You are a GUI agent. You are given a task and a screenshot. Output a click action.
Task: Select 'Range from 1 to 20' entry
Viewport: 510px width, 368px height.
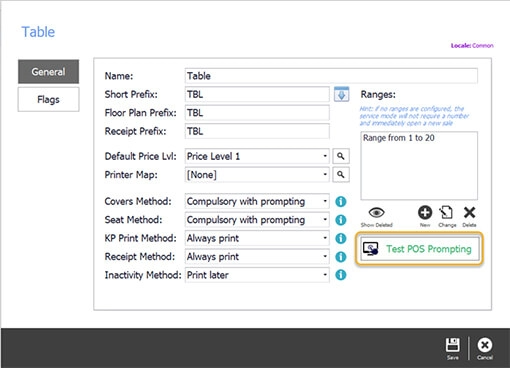click(399, 138)
